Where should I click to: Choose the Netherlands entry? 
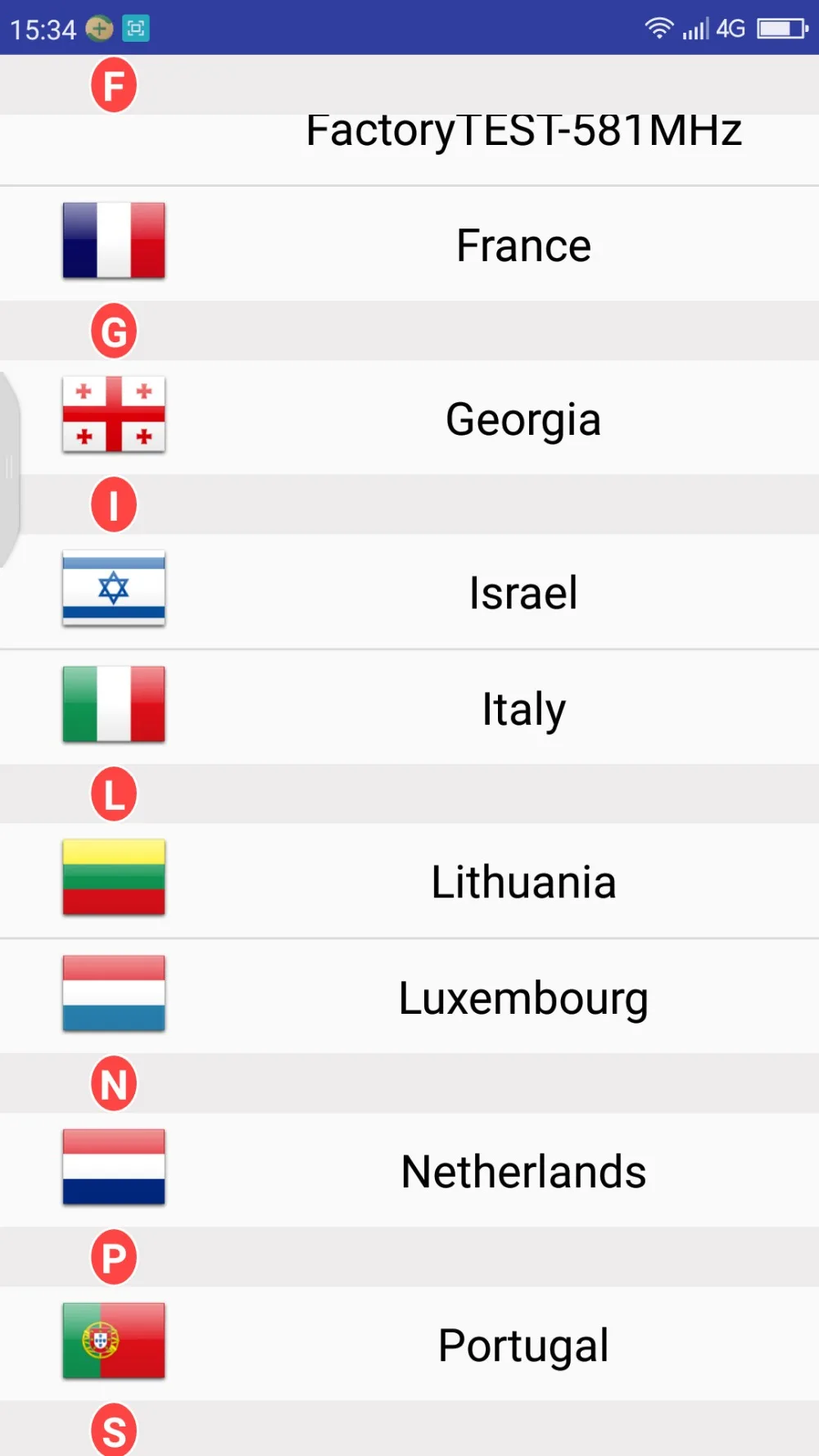click(x=409, y=1170)
